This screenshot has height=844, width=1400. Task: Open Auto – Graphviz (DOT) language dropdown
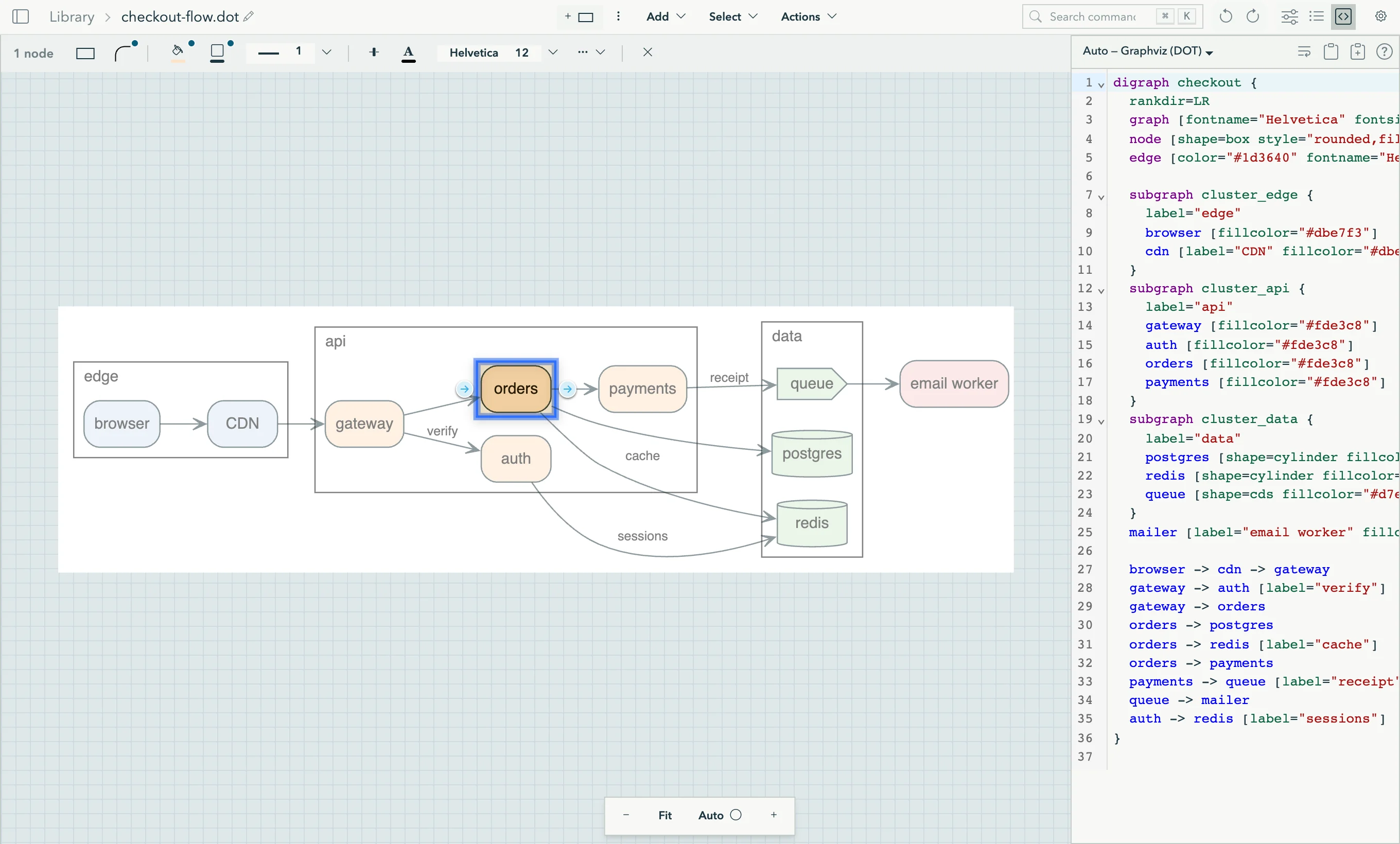1148,51
